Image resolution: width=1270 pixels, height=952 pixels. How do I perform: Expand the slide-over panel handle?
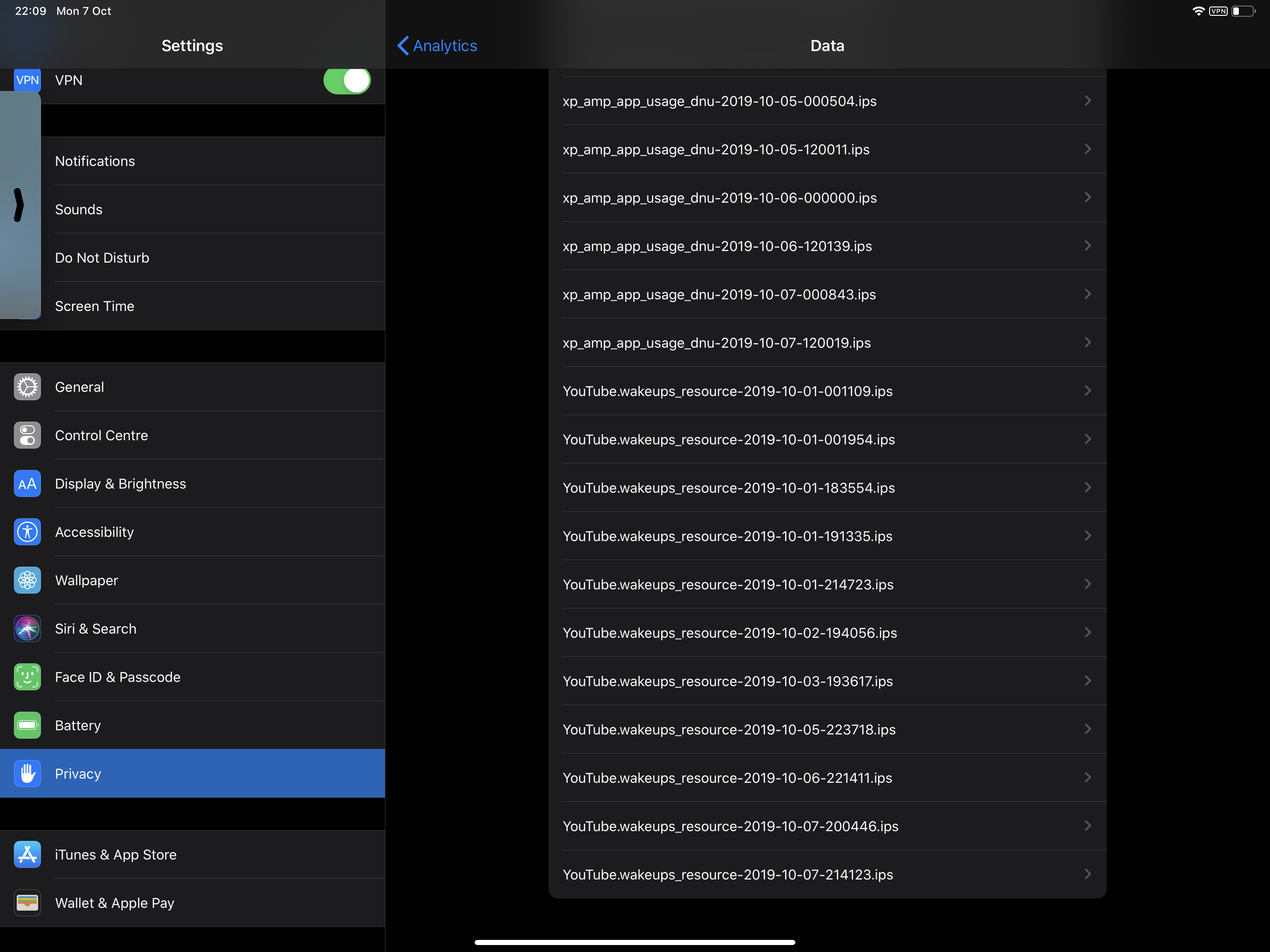(x=19, y=205)
